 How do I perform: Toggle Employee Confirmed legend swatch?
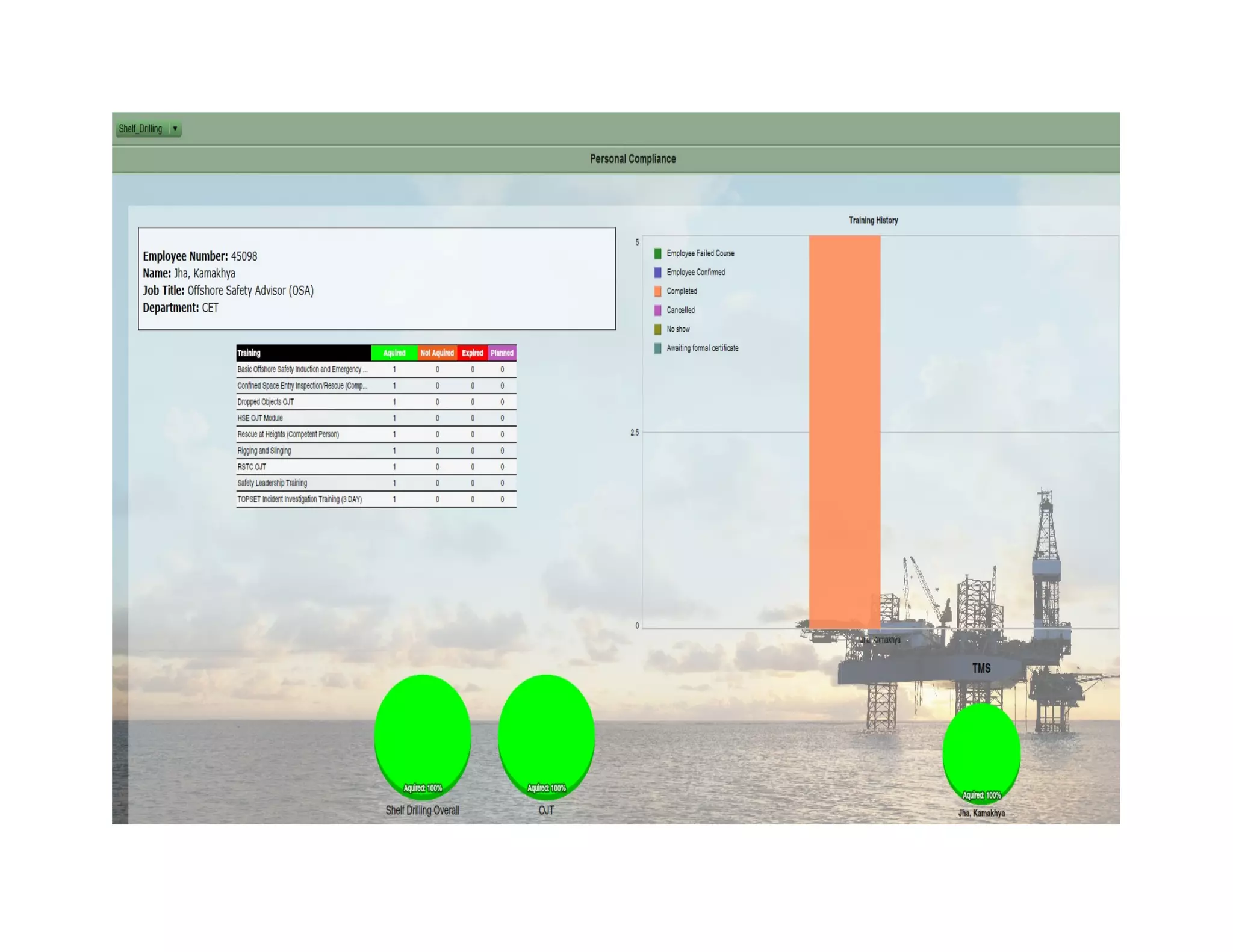point(657,273)
